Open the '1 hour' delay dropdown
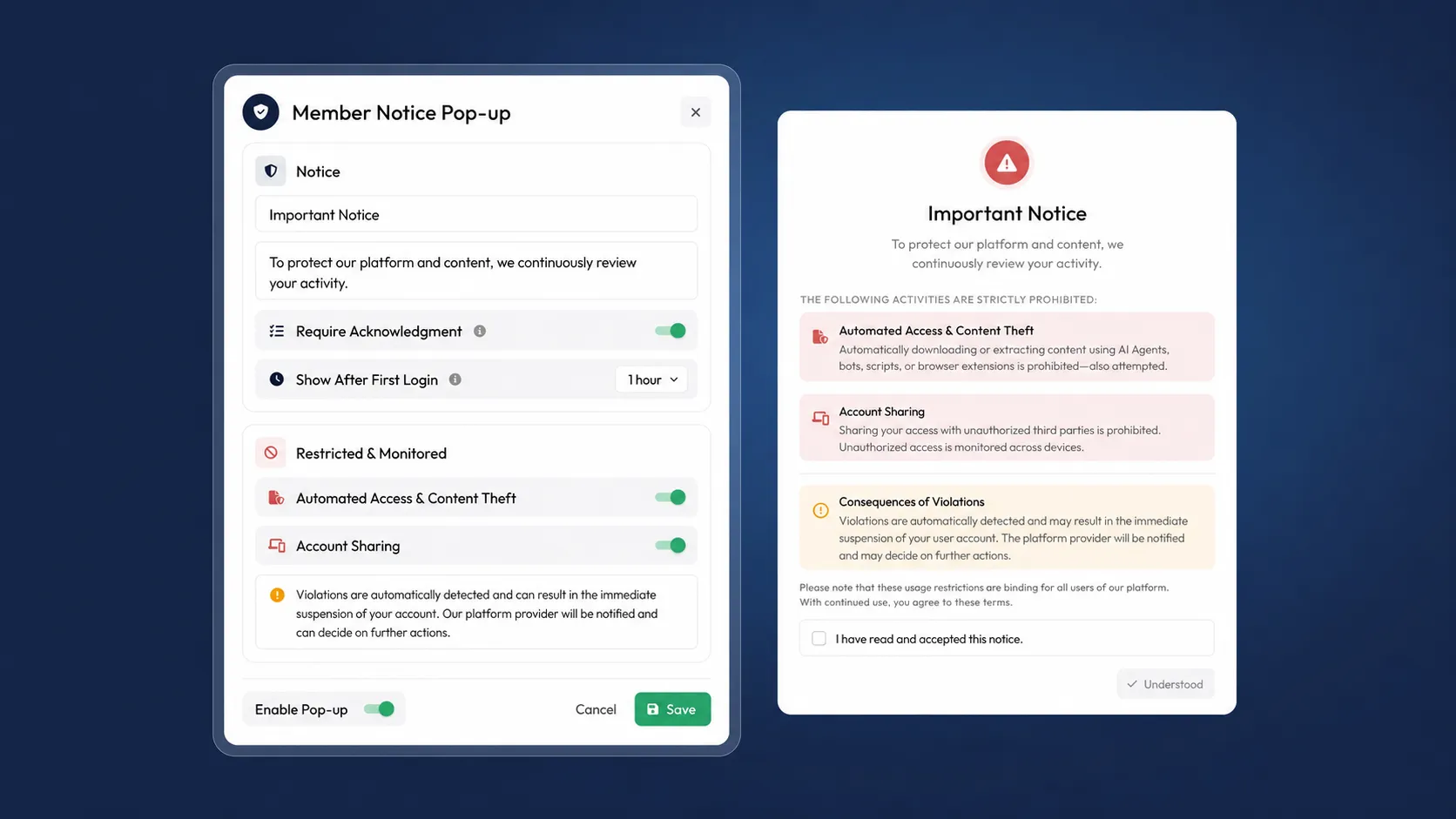This screenshot has height=819, width=1456. click(652, 379)
